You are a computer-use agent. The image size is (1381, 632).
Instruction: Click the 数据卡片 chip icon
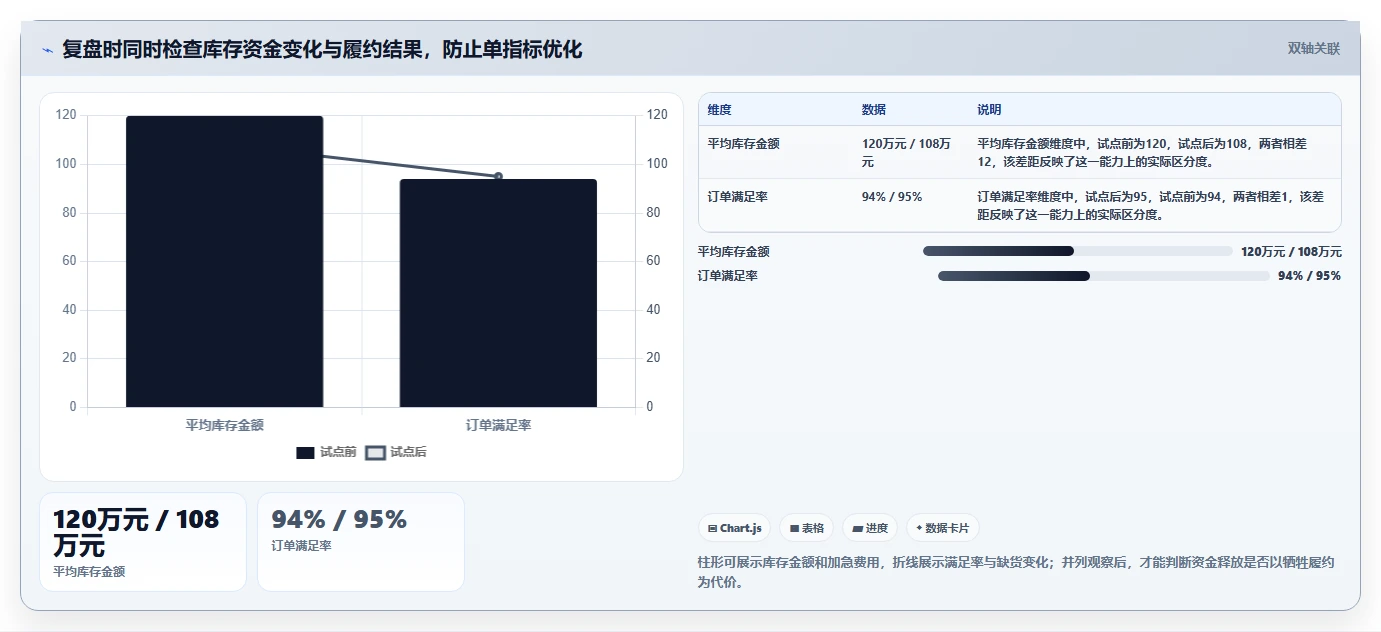tap(919, 528)
